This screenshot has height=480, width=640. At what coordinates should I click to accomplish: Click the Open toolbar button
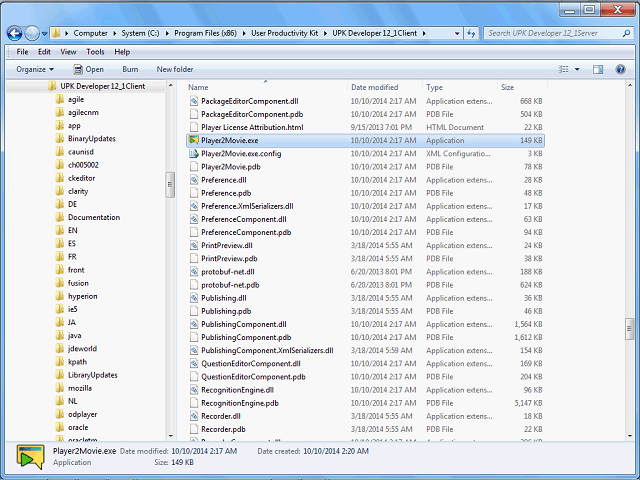coord(89,69)
